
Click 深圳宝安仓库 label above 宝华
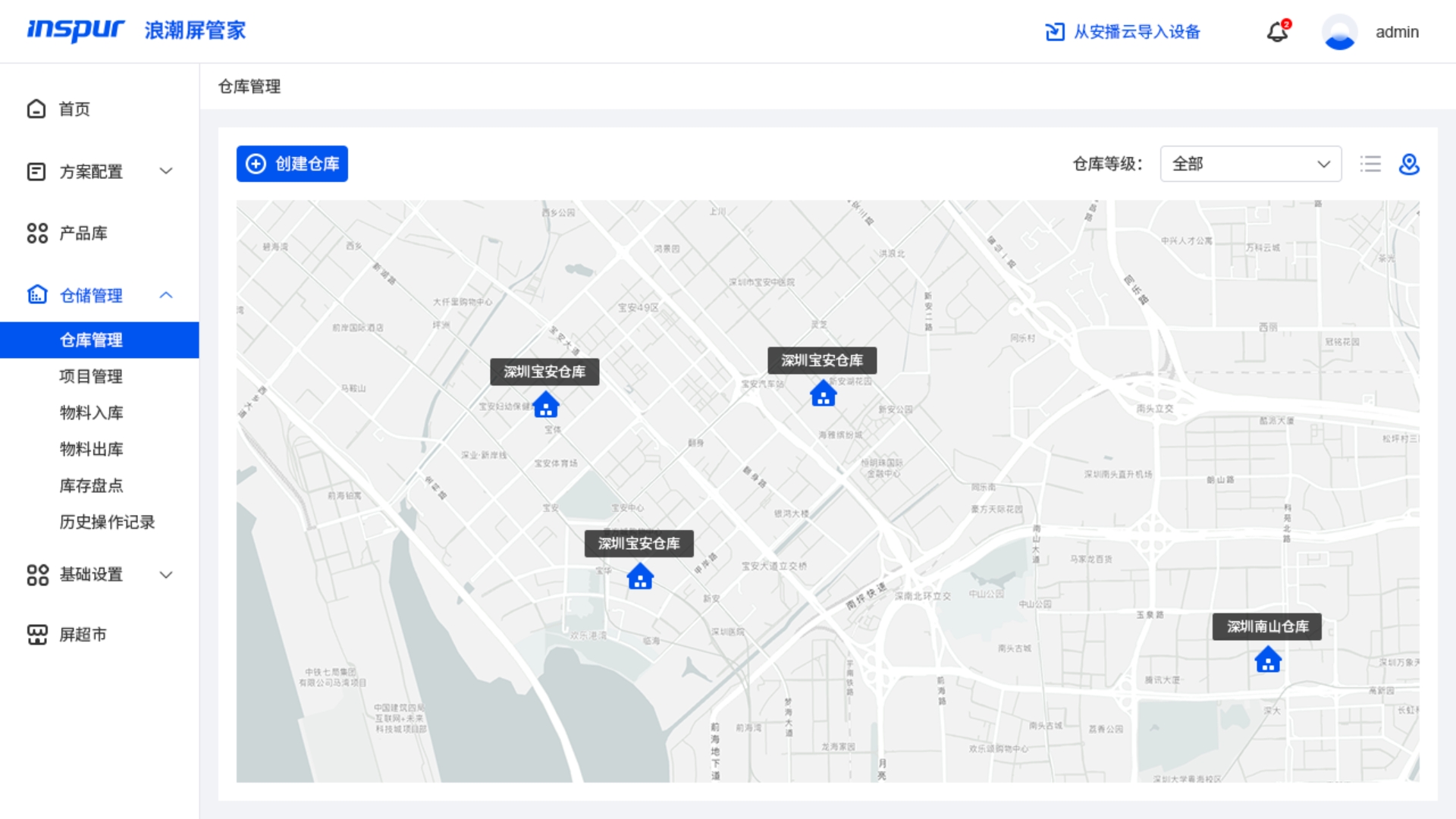pos(639,544)
